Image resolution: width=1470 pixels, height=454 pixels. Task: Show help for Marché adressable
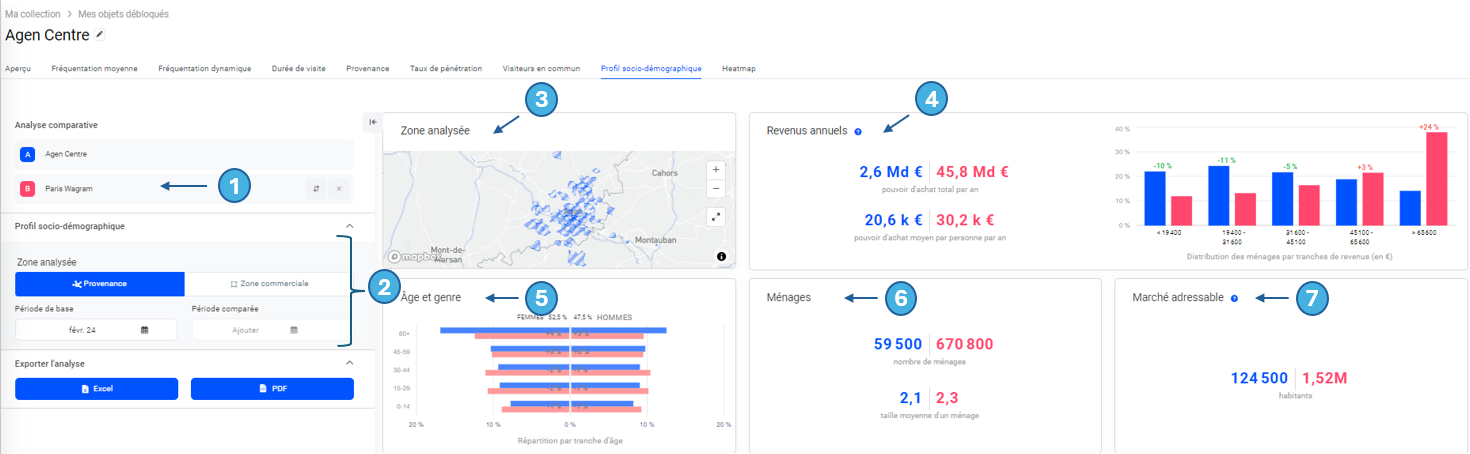pyautogui.click(x=1234, y=298)
